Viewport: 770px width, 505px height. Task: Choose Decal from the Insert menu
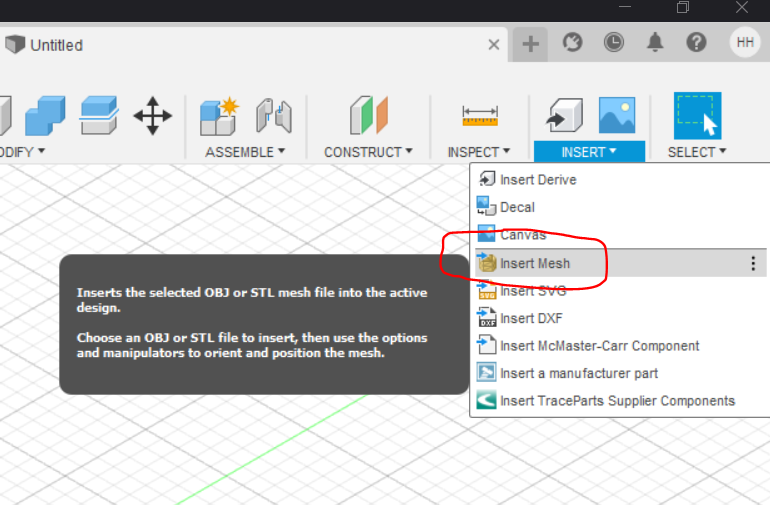pyautogui.click(x=621, y=207)
